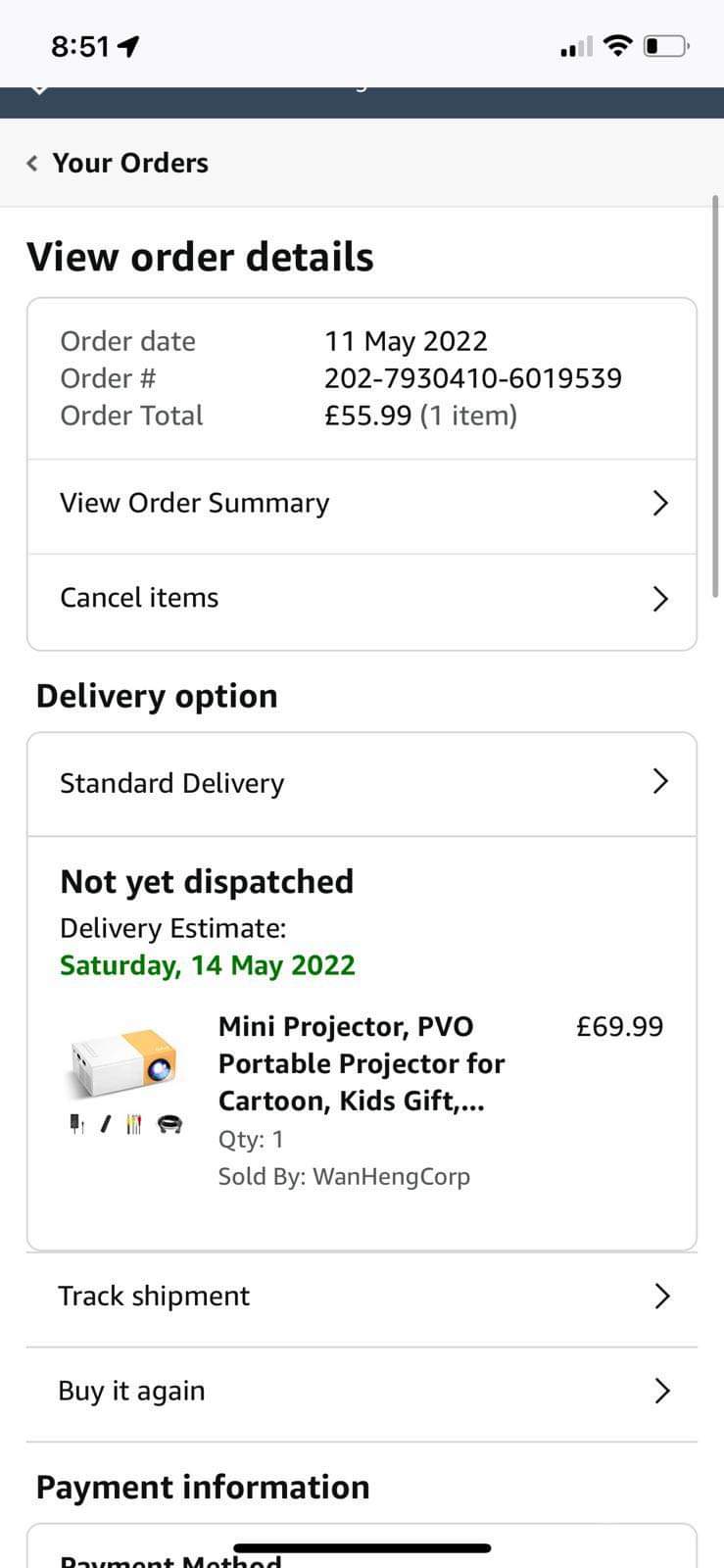The height and width of the screenshot is (1568, 724).
Task: Tap the Buy it again chevron arrow
Action: point(662,1391)
